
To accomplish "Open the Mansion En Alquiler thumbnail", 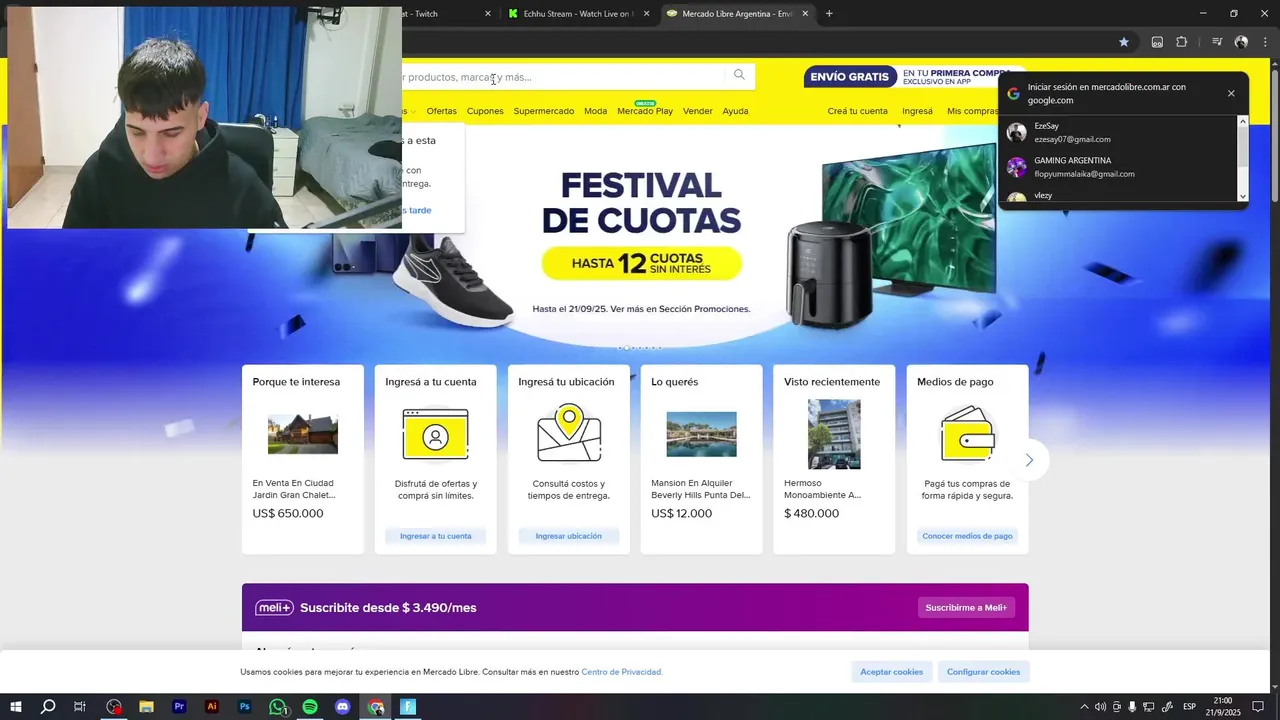I will [x=701, y=434].
